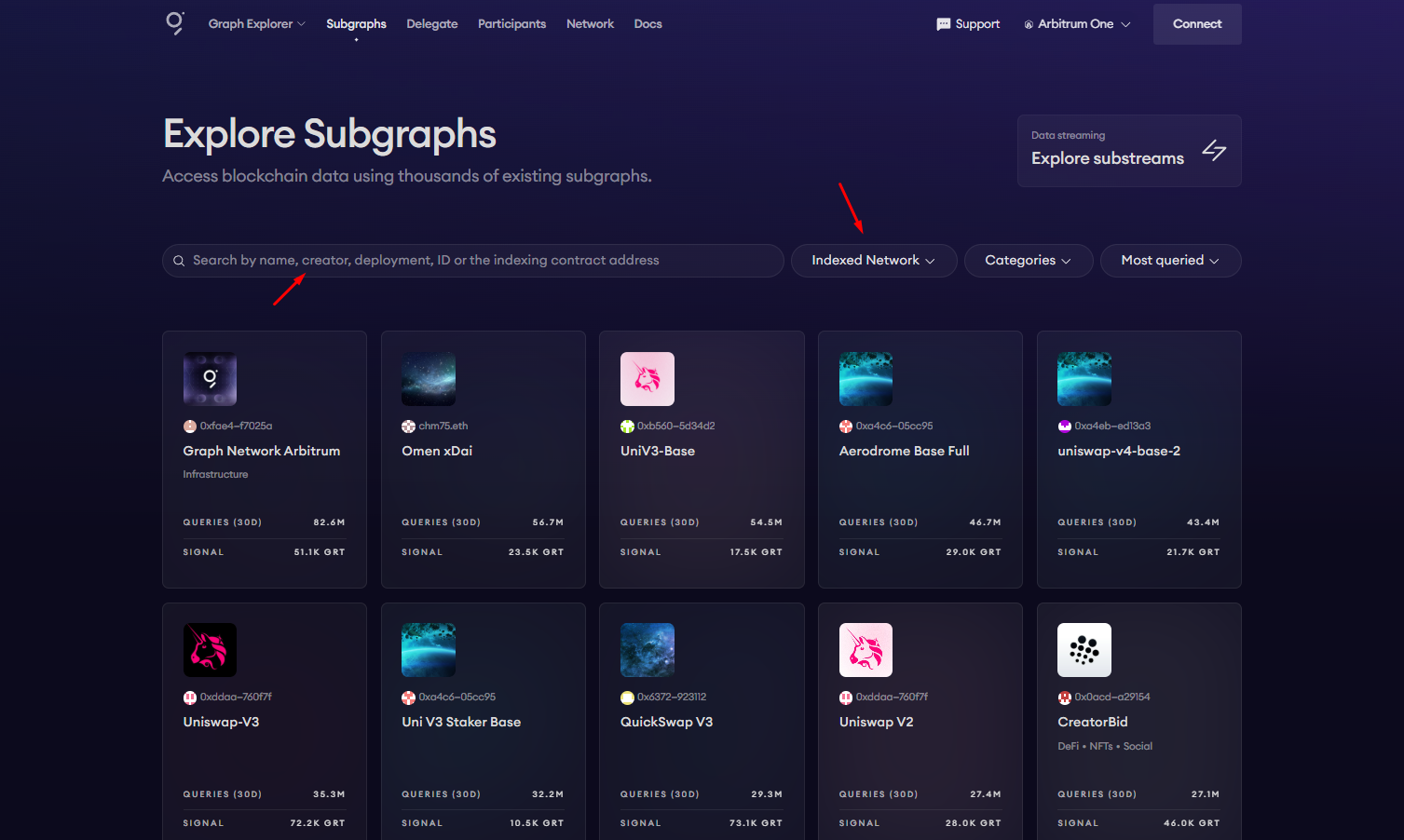
Task: Open the Indexed Network filter dropdown
Action: (x=874, y=261)
